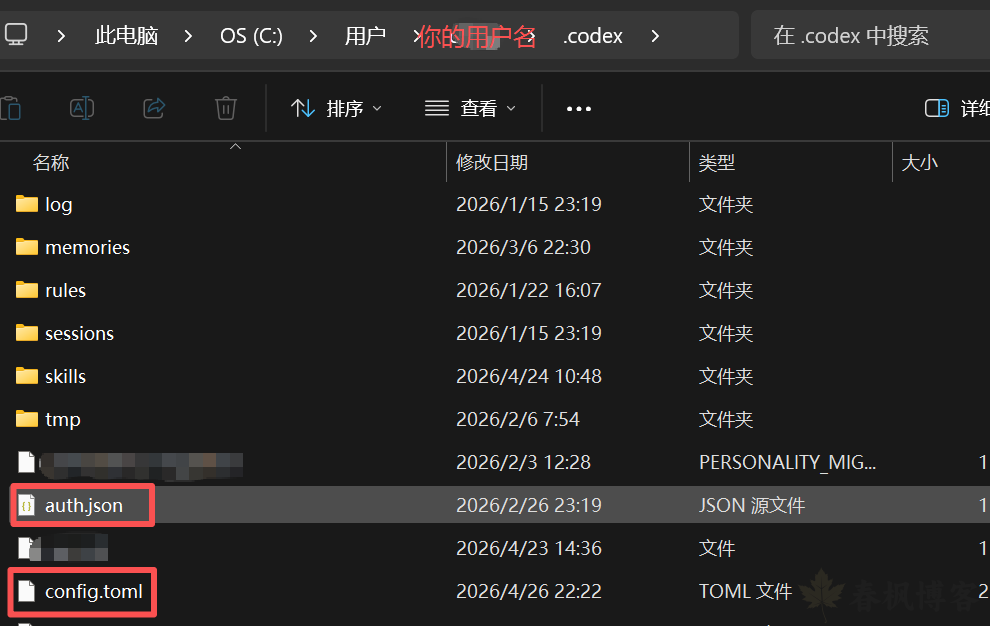Click date 2026/4/26 22:22 of config.toml
990x626 pixels.
click(529, 591)
